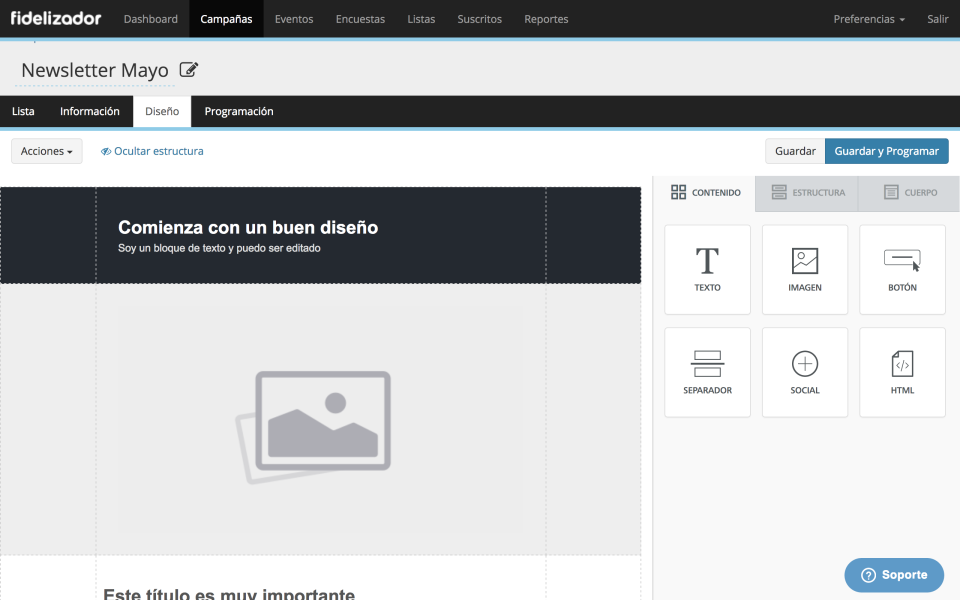The height and width of the screenshot is (600, 960).
Task: Click the edit icon beside Newsletter Mayo
Action: [x=189, y=70]
